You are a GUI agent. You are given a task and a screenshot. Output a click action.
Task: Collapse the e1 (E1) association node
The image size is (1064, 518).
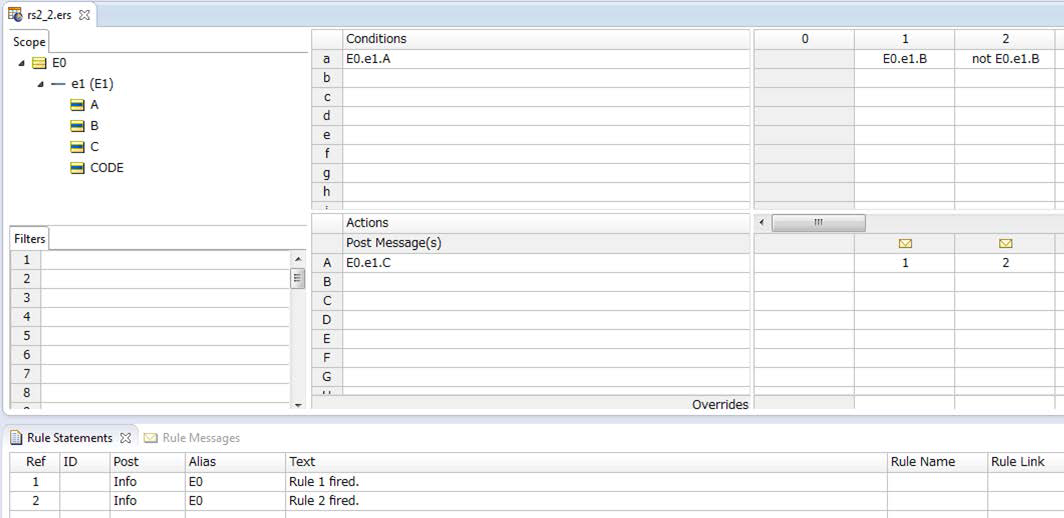41,84
